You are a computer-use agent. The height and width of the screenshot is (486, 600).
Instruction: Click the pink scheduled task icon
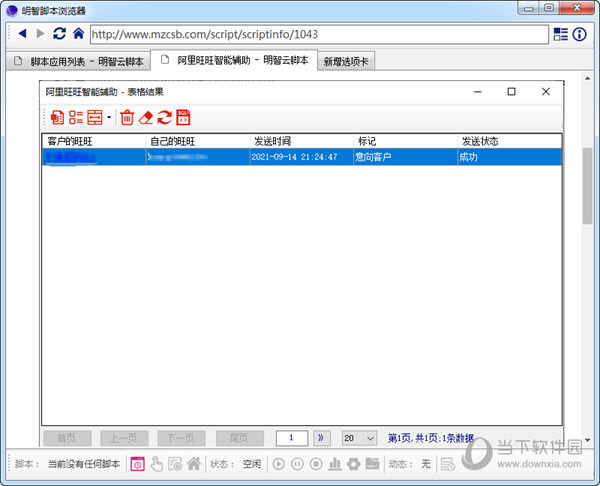pos(138,464)
